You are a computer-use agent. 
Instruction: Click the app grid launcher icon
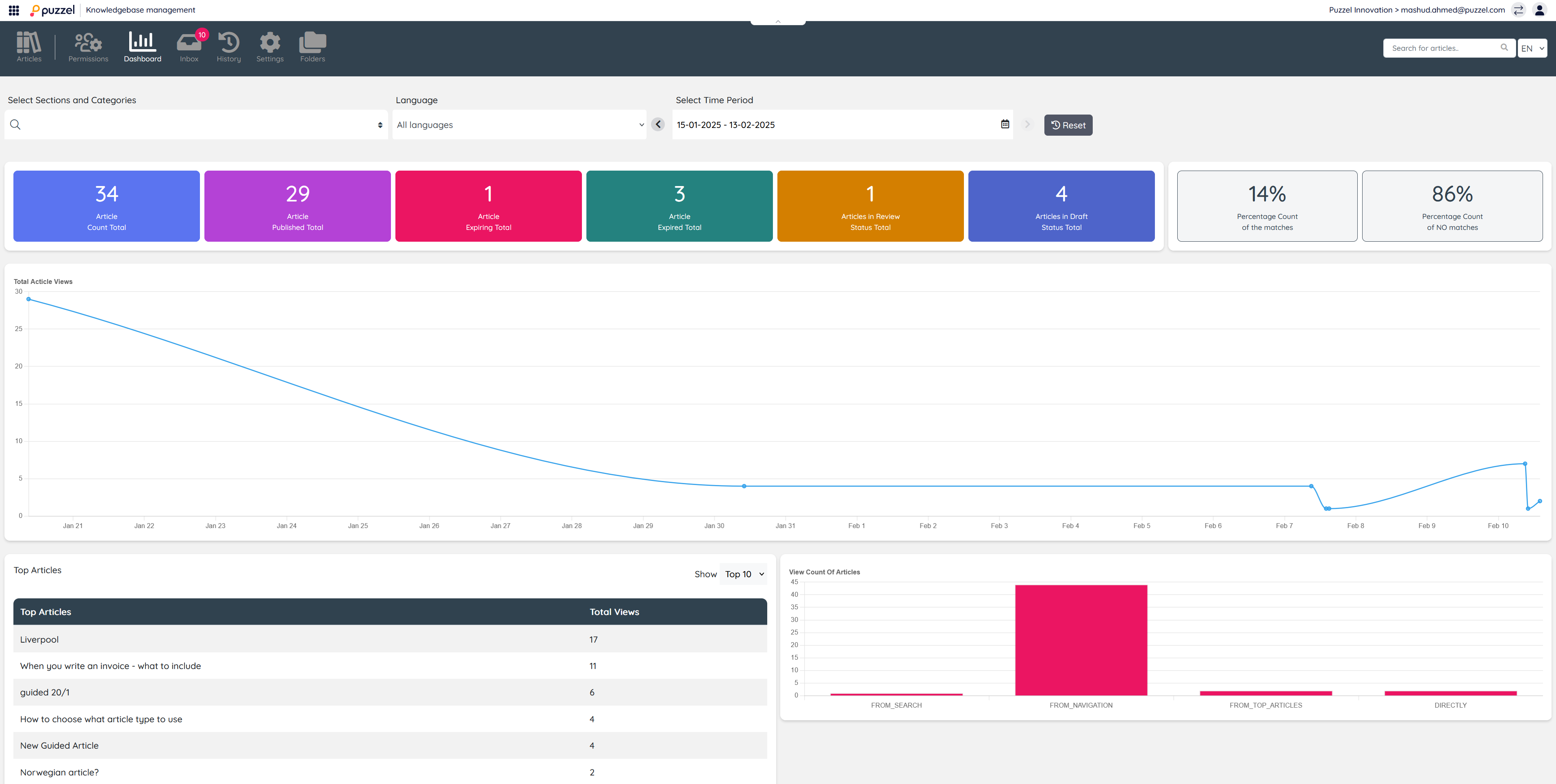pyautogui.click(x=14, y=10)
